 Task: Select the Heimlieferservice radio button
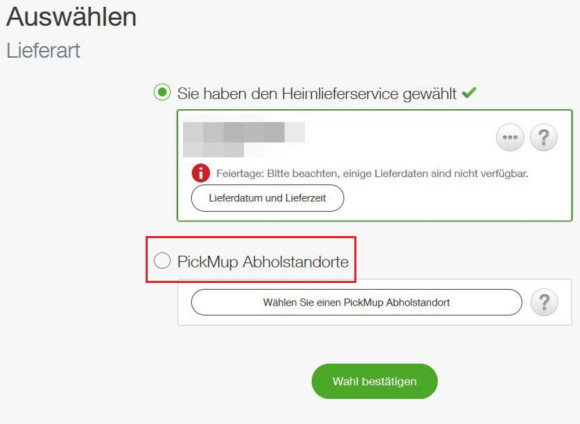point(162,92)
